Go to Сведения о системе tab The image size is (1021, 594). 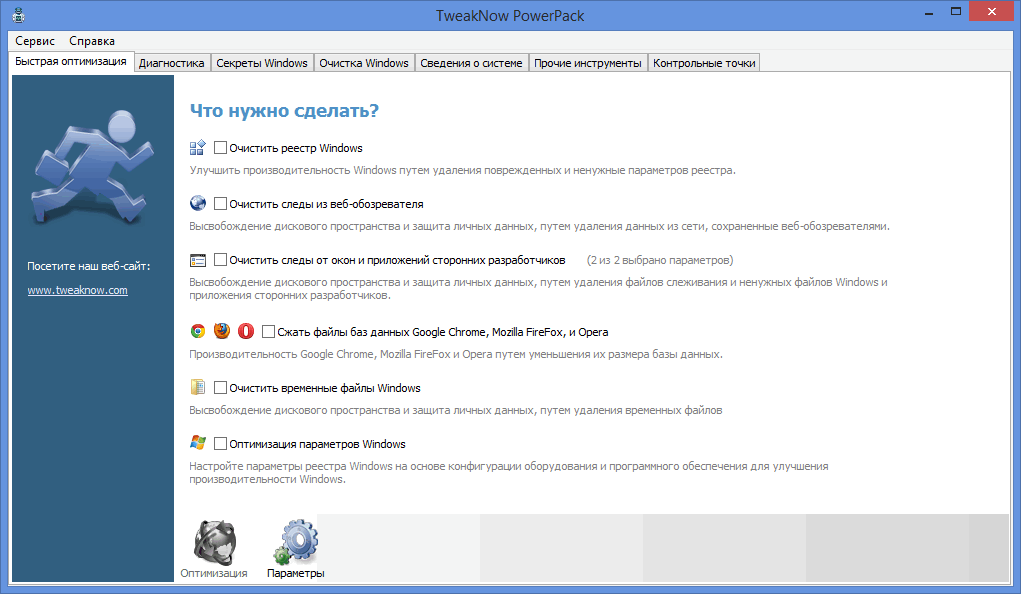click(x=471, y=63)
